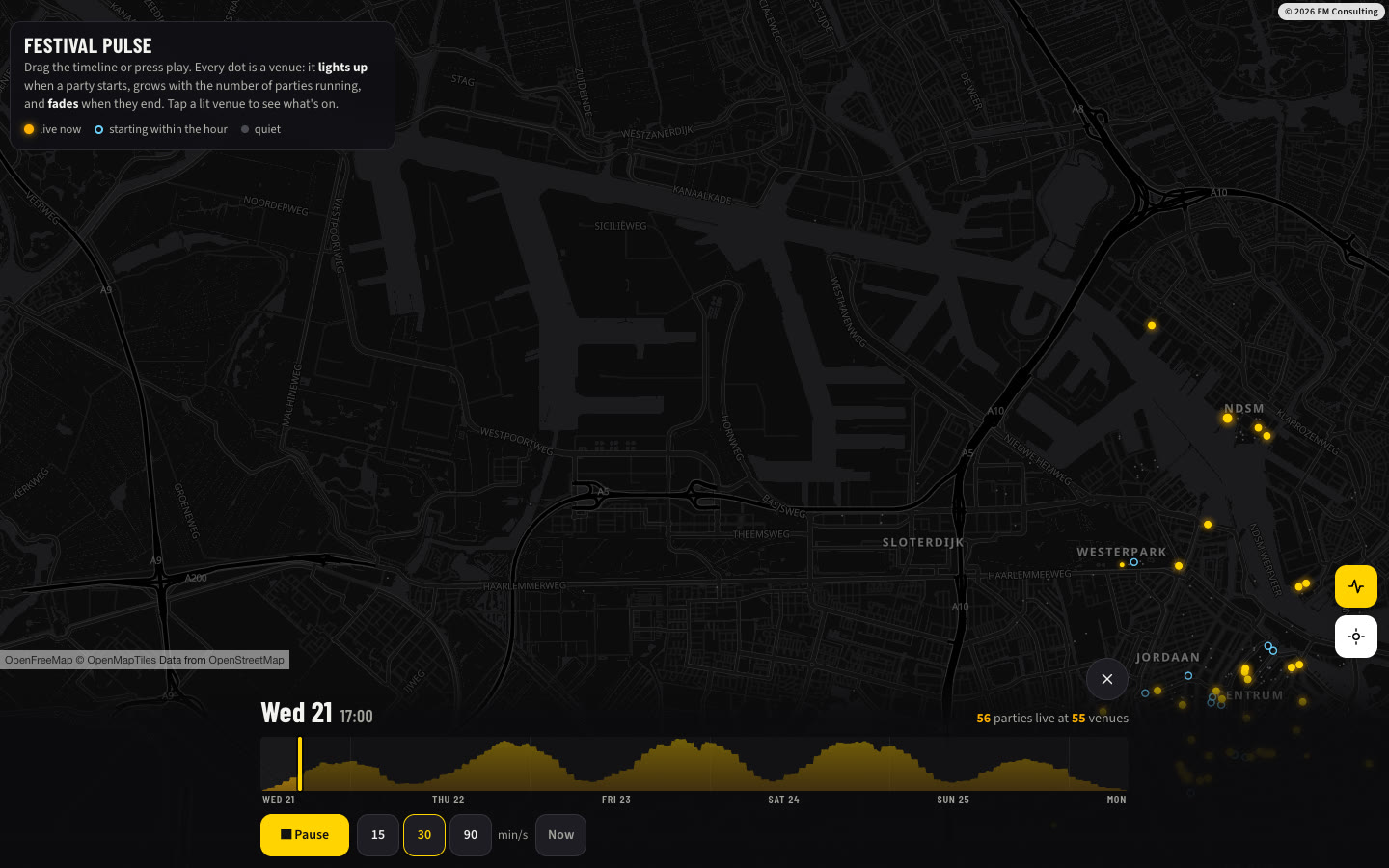Open the OpenStreetMap attribution link
Viewport: 1389px width, 868px height.
pos(246,660)
